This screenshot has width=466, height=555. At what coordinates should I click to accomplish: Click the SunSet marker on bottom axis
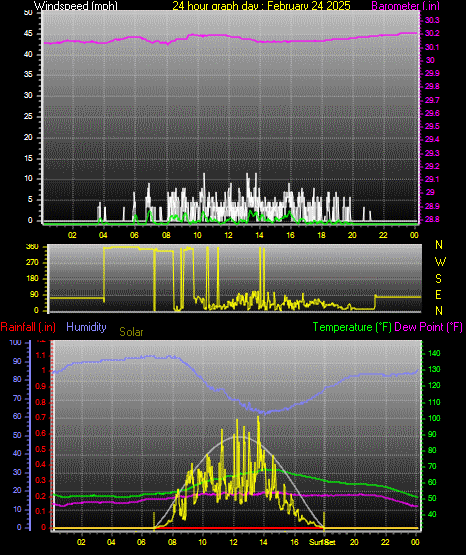tap(322, 542)
